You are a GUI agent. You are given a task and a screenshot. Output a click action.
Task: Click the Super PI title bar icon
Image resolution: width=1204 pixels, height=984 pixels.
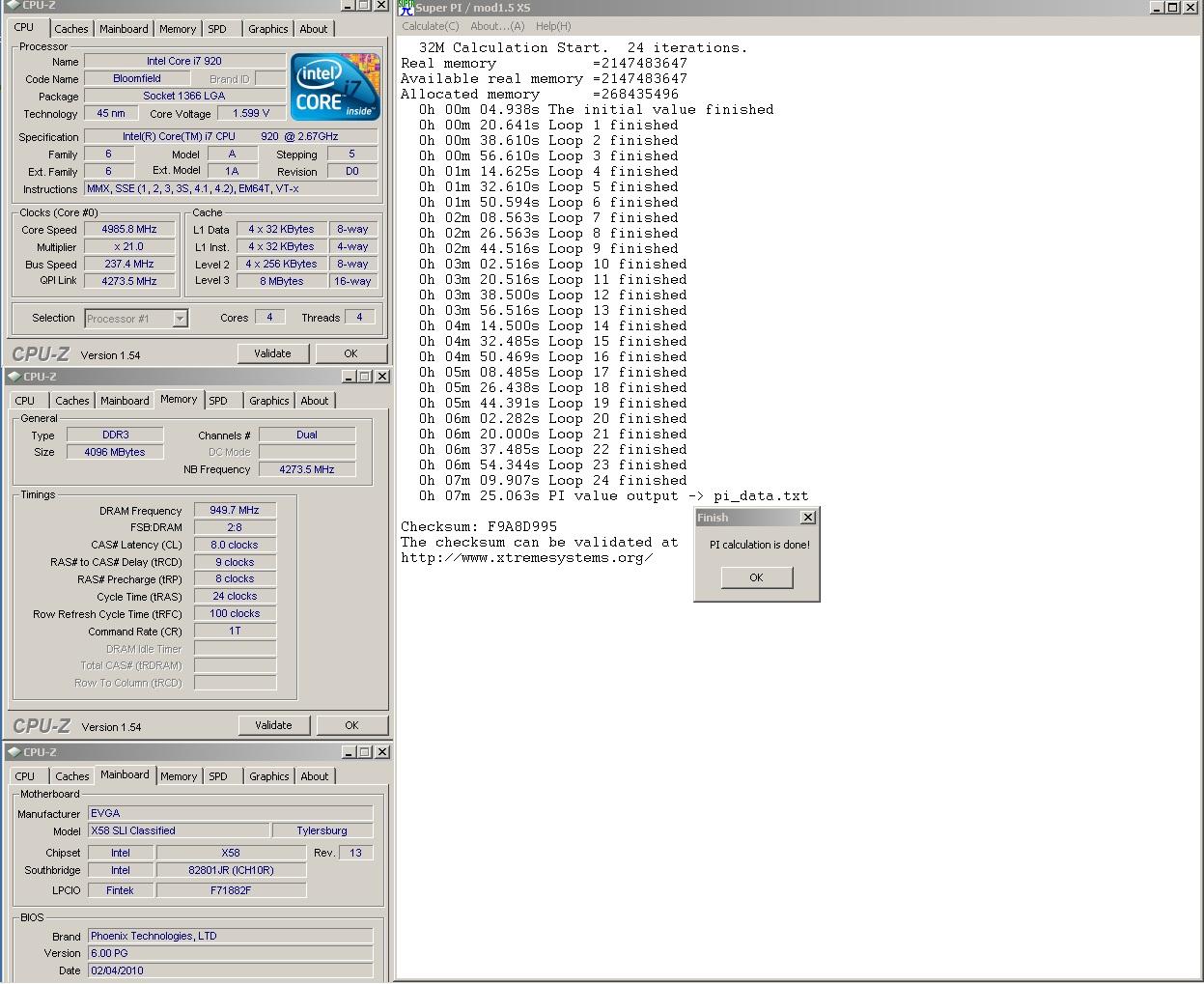(406, 7)
